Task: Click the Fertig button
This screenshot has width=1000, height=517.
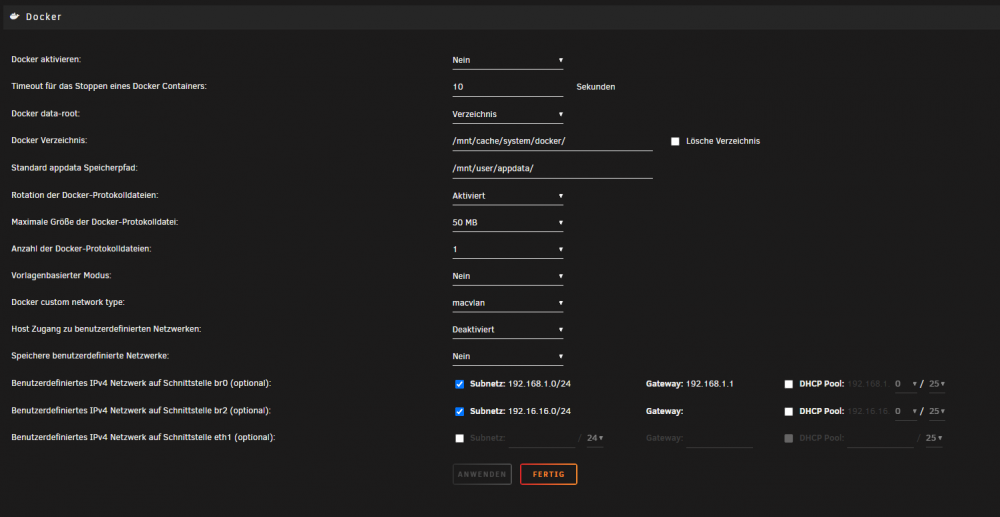Action: click(548, 474)
